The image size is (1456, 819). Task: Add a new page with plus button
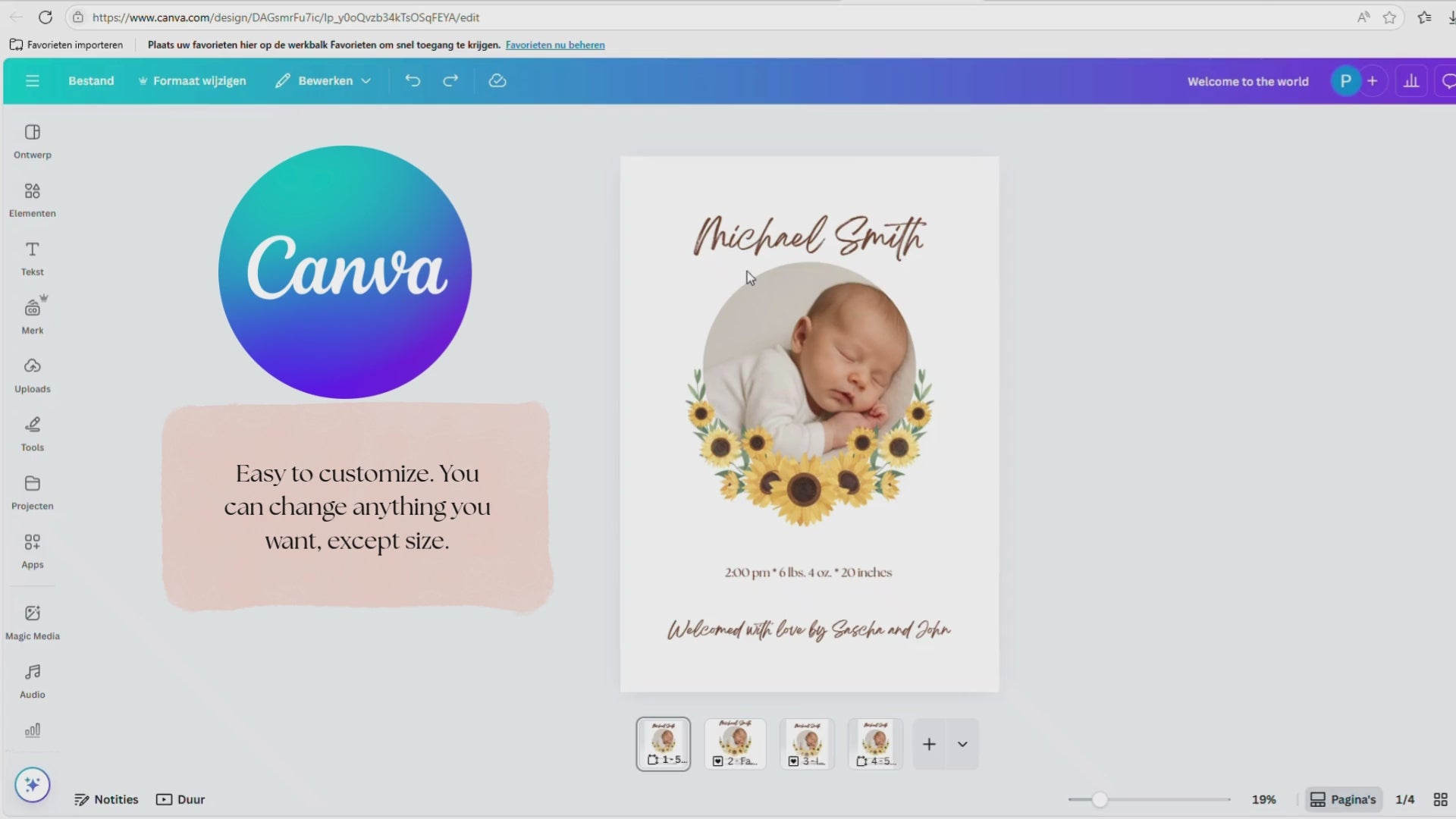tap(929, 744)
